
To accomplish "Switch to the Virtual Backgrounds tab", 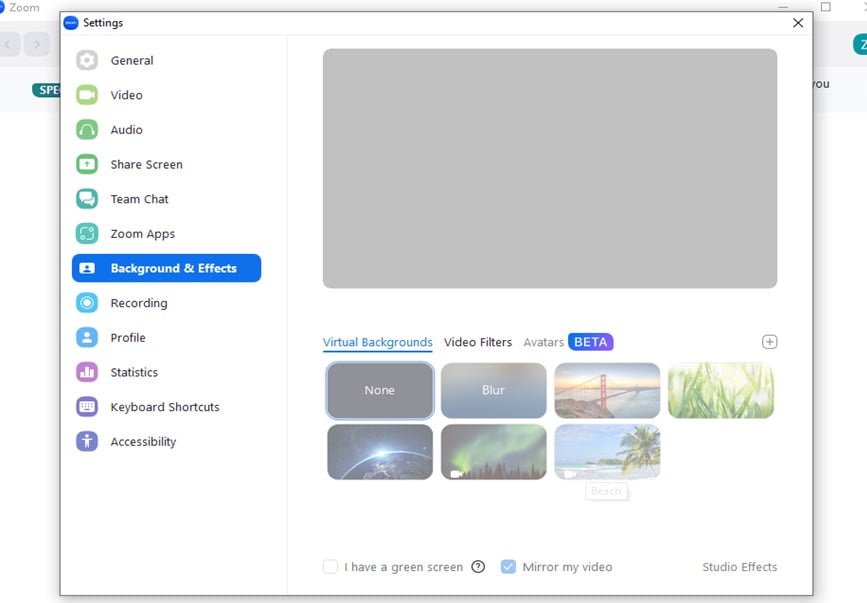I will point(378,343).
